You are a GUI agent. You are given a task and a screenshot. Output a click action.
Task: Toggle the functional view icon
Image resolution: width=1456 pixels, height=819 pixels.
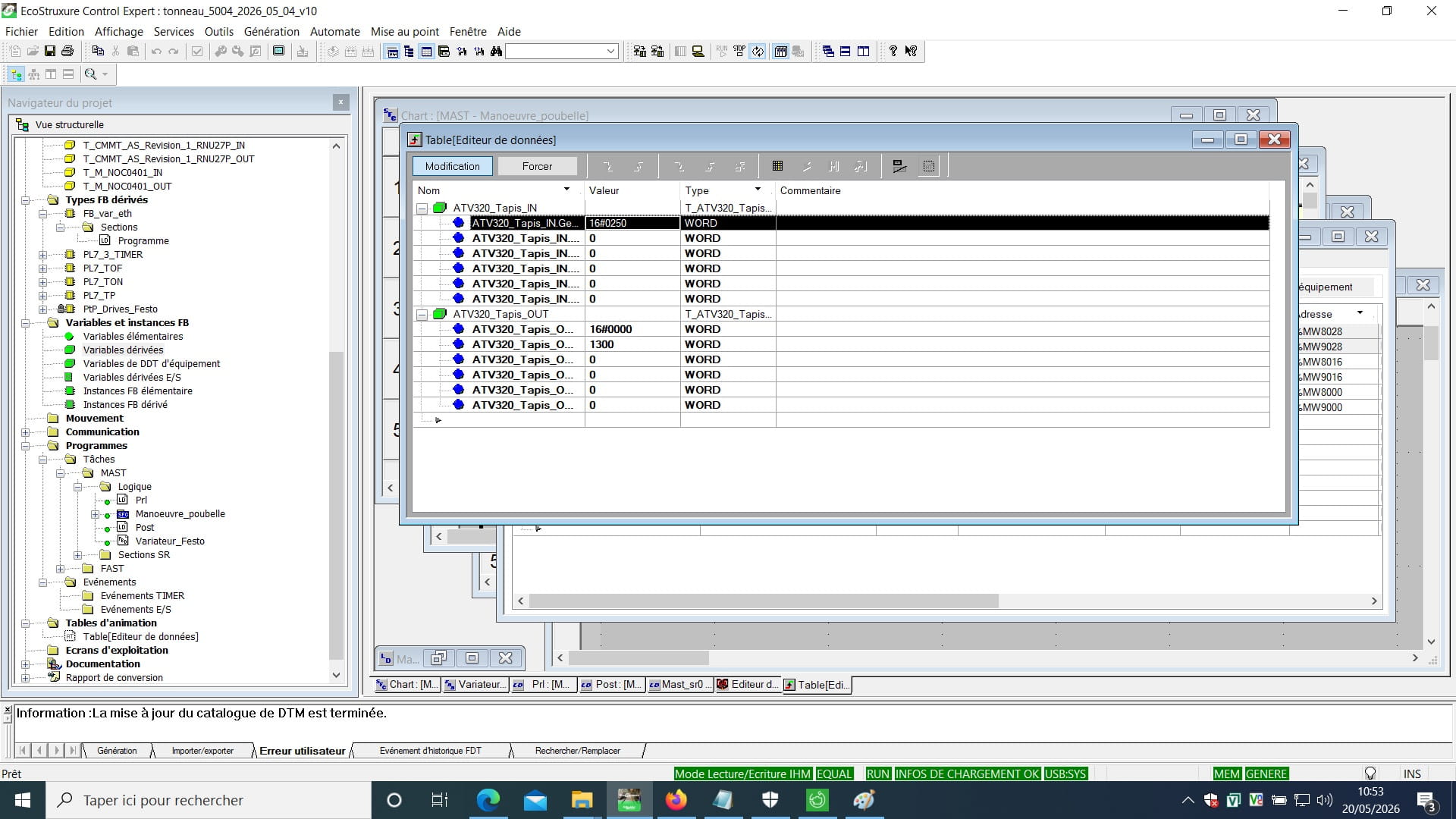(x=33, y=74)
